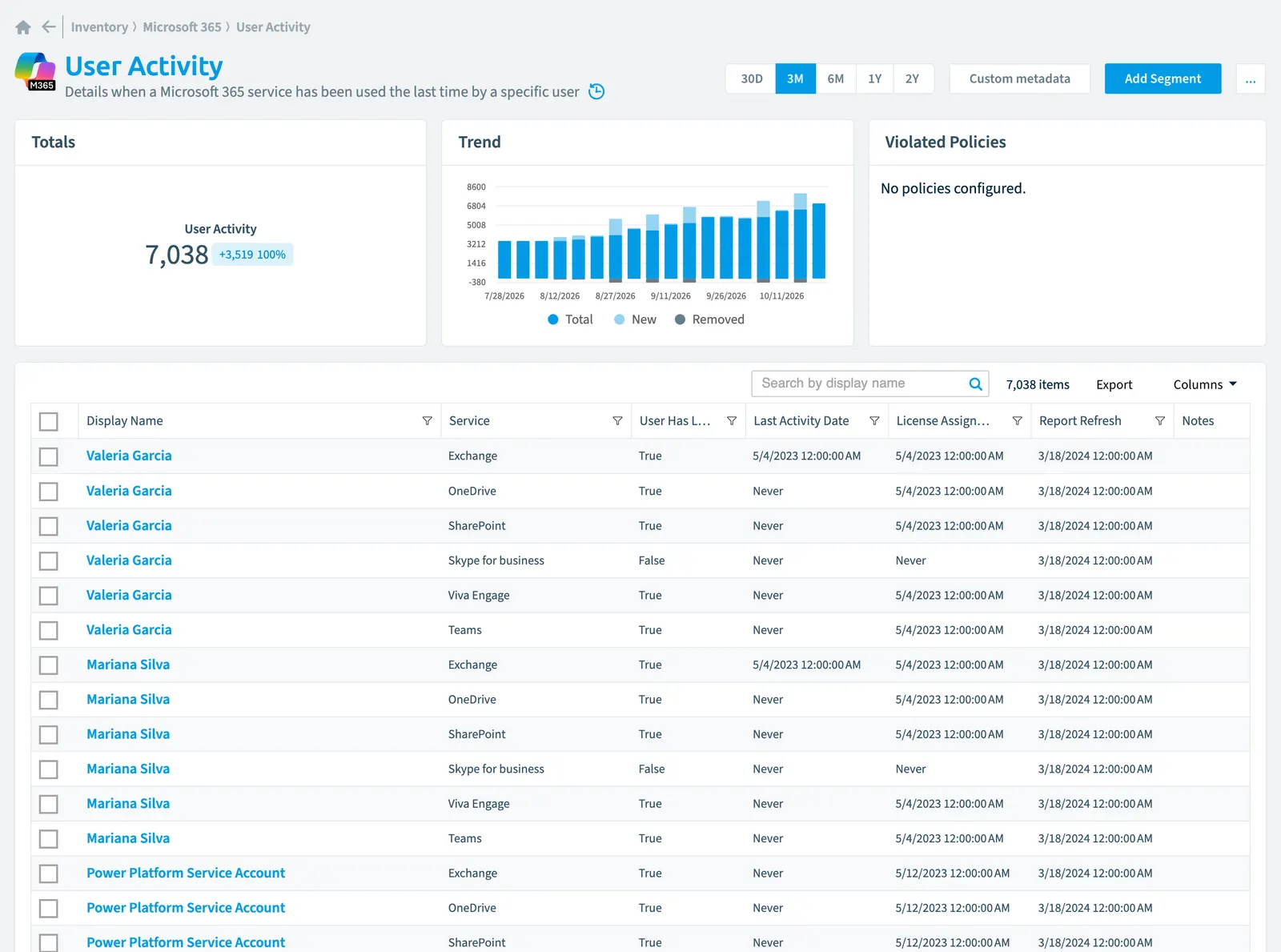Open Inventory breadcrumb link
Image resolution: width=1281 pixels, height=952 pixels.
coord(99,27)
